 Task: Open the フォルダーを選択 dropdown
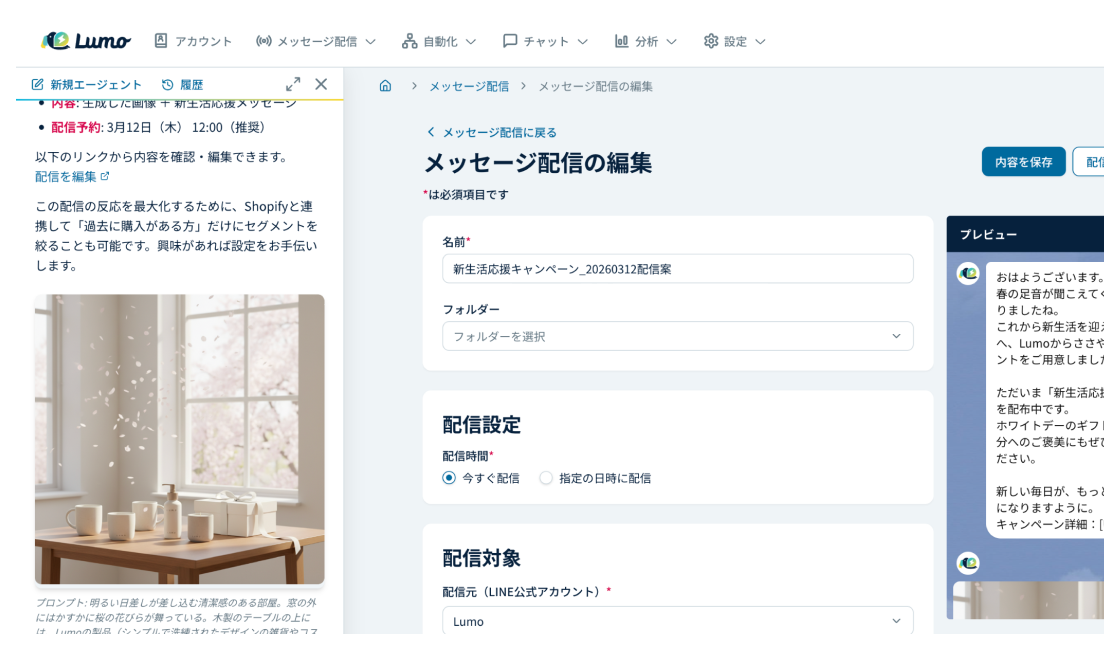[677, 336]
